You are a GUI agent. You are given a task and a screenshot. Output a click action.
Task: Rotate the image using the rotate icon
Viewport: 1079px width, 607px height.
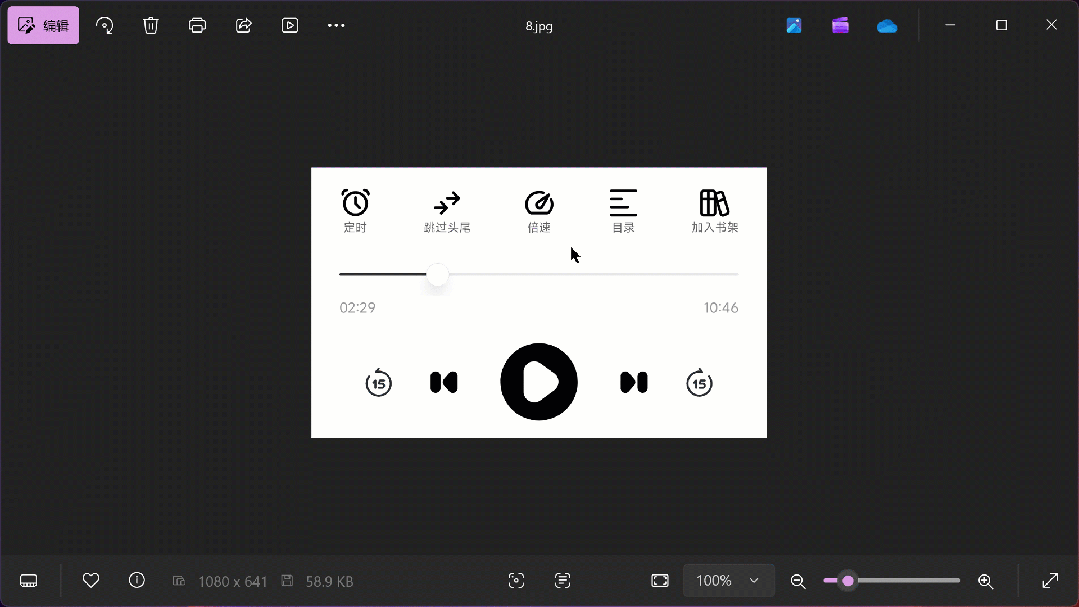104,26
